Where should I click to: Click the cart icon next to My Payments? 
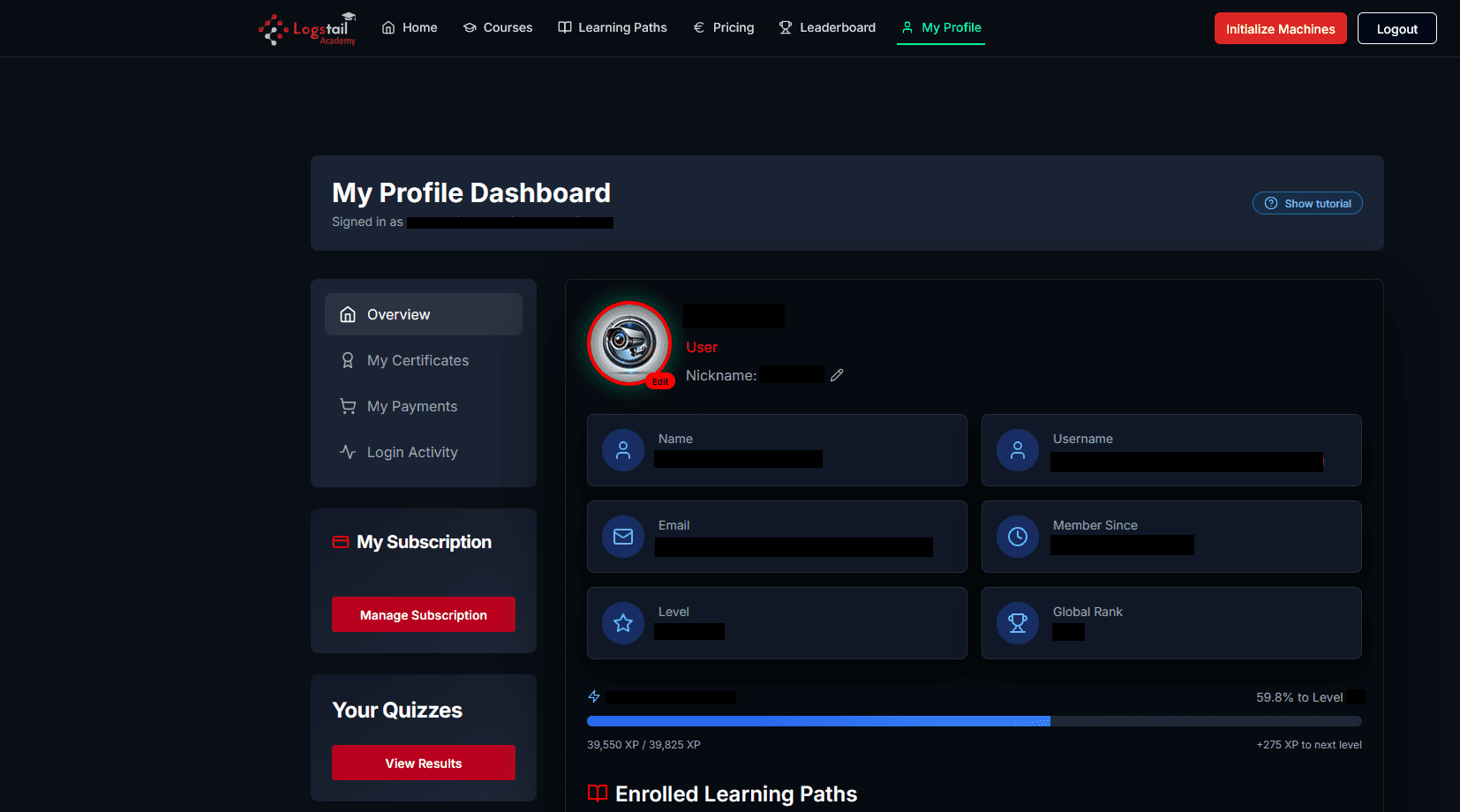click(348, 406)
